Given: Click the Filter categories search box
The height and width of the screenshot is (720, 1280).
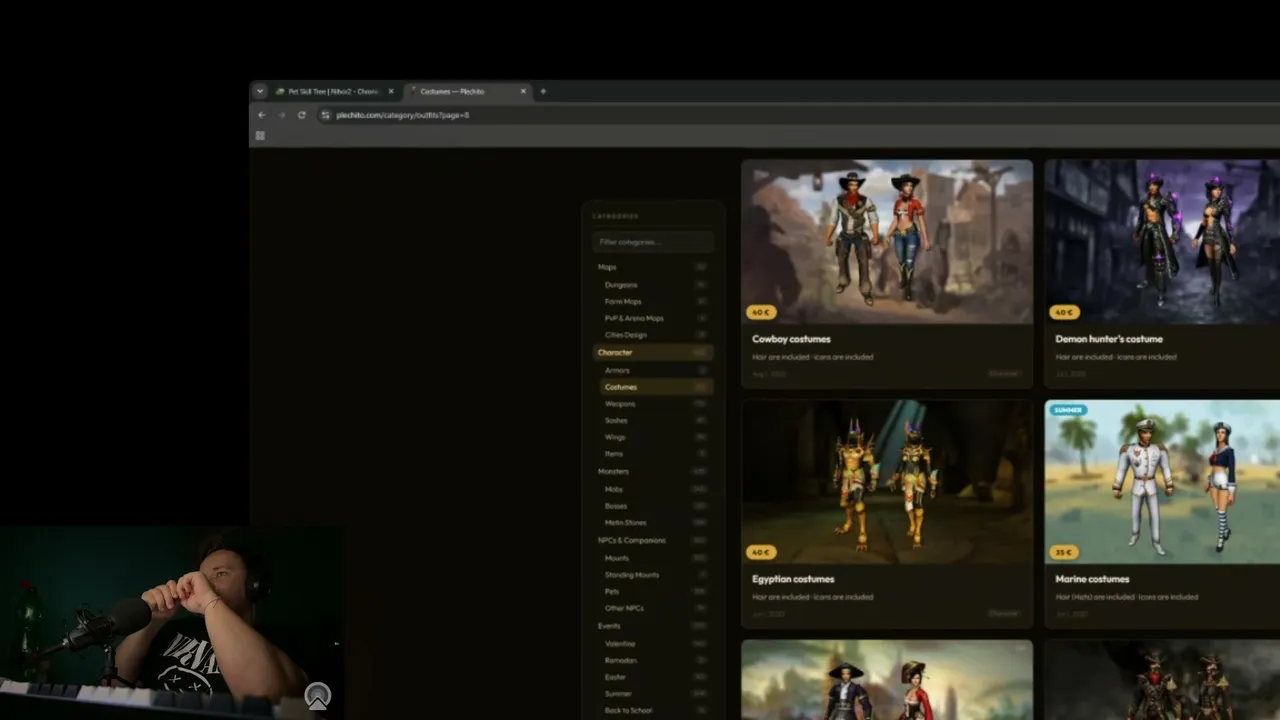Looking at the screenshot, I should tap(653, 242).
